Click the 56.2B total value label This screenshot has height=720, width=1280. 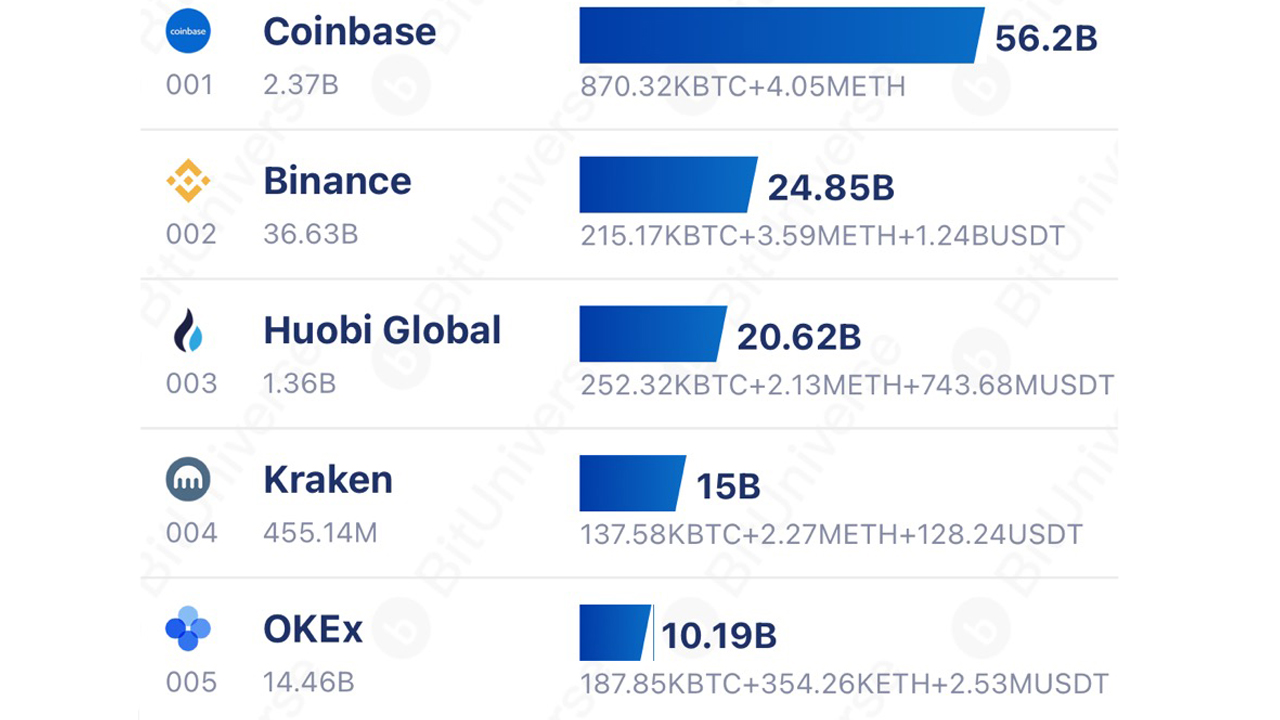(1046, 38)
